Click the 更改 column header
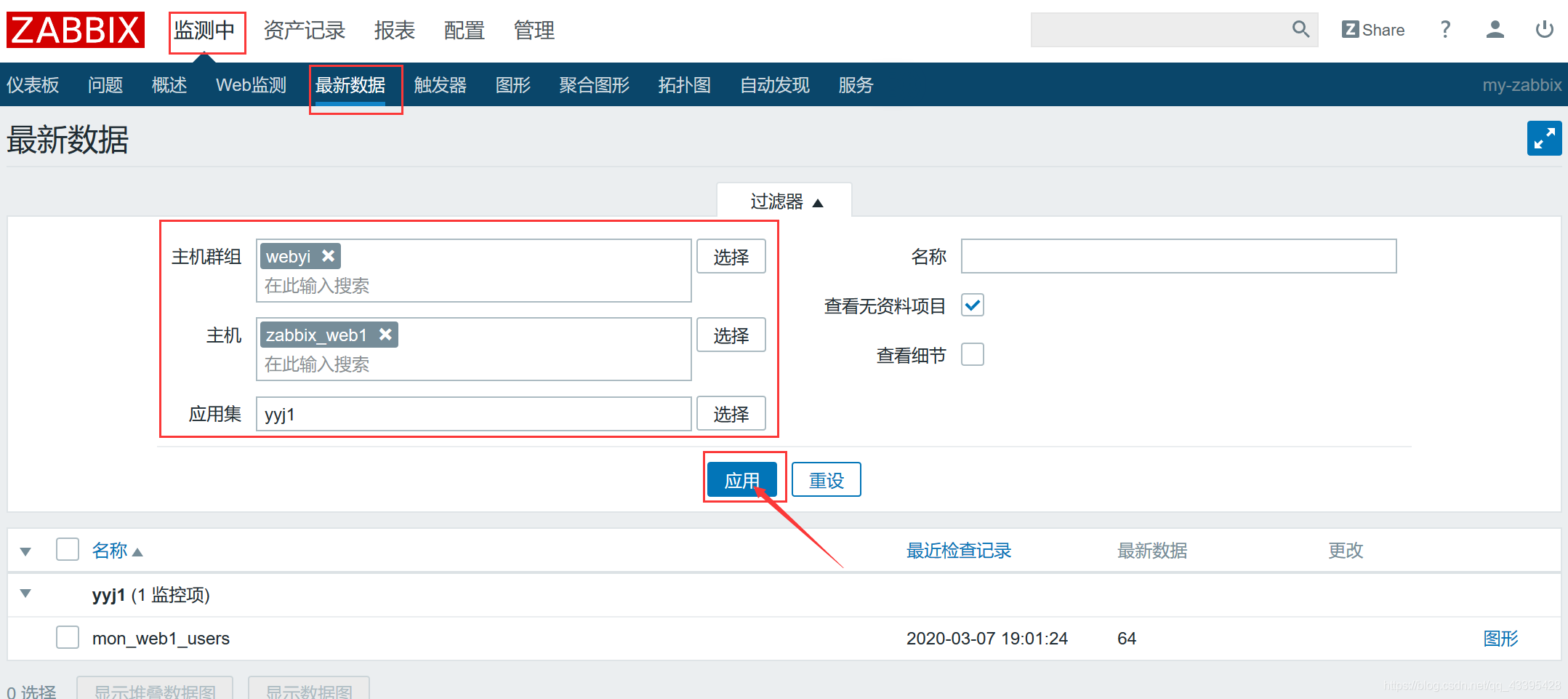The height and width of the screenshot is (699, 1568). coord(1346,551)
